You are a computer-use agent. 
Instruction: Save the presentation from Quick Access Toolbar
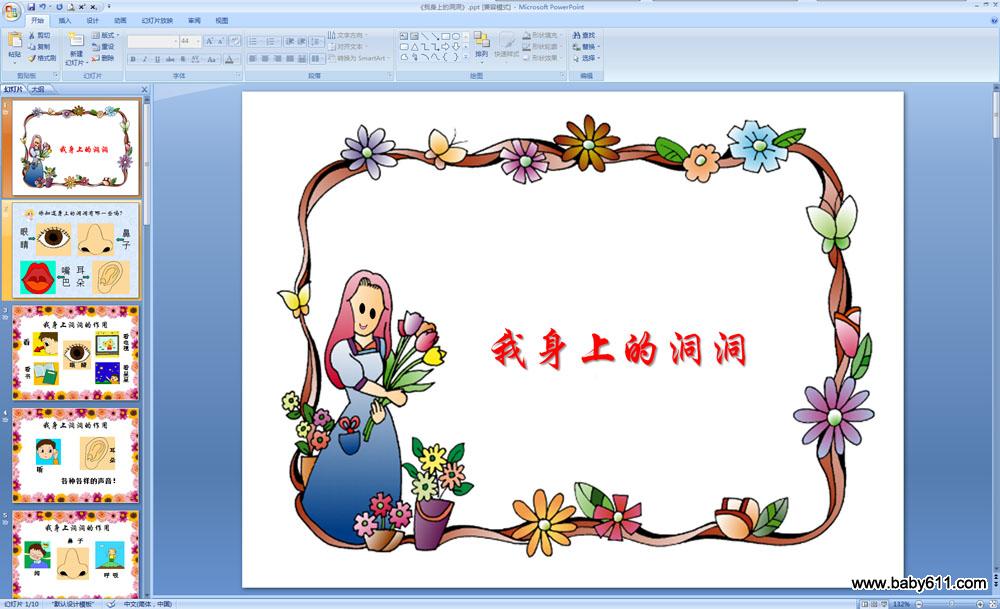(31, 7)
